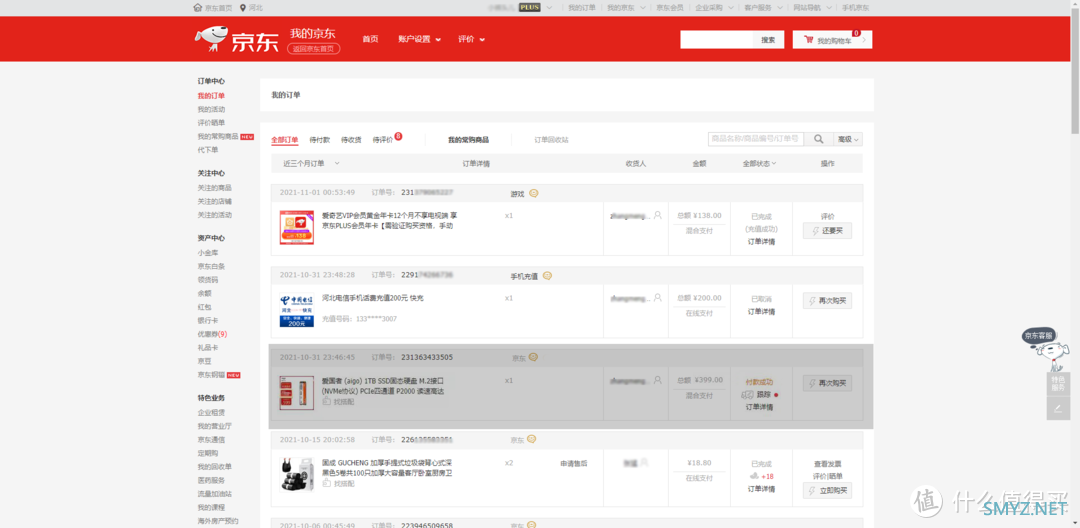The height and width of the screenshot is (528, 1080).
Task: Click 还要买 for iQiyi VIP order
Action: coord(827,231)
